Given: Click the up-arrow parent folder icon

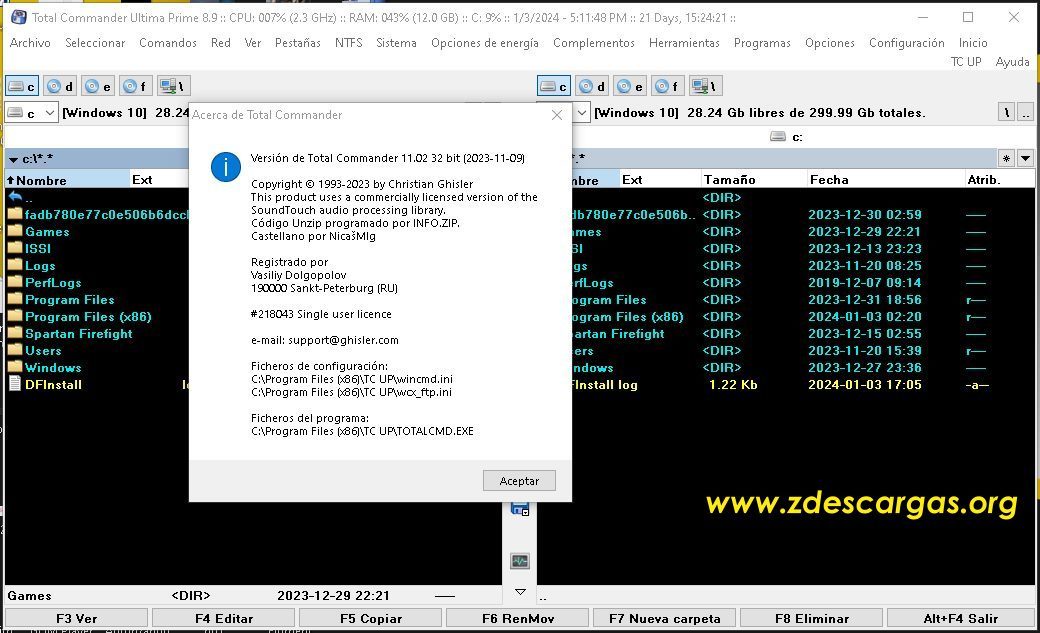Looking at the screenshot, I should coord(16,197).
